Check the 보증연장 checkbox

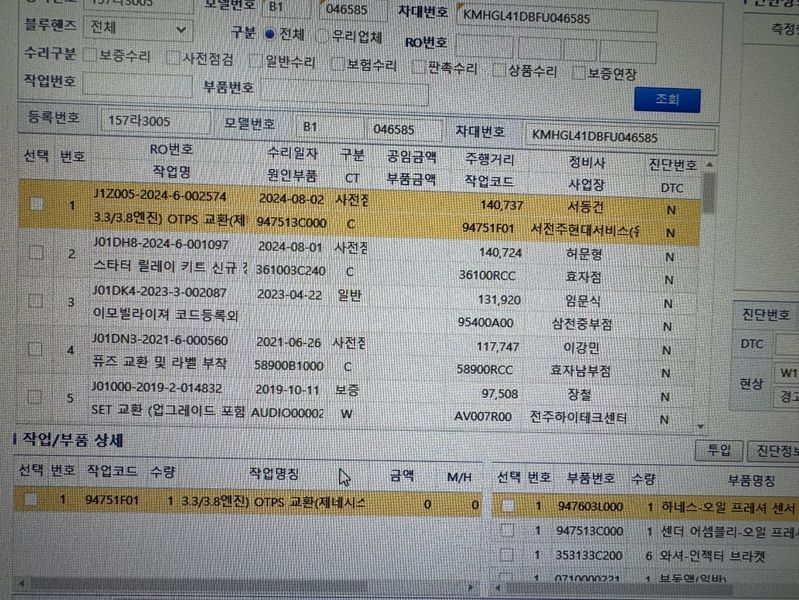click(578, 72)
